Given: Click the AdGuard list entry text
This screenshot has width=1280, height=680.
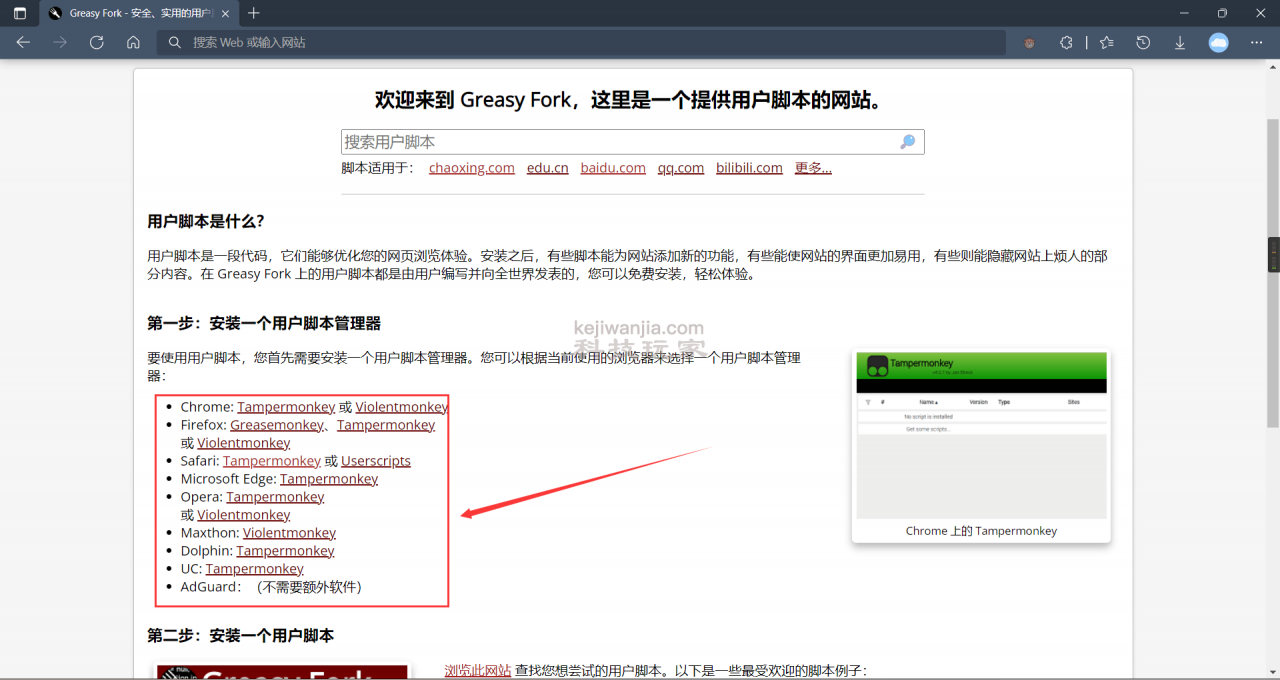Looking at the screenshot, I should click(271, 587).
